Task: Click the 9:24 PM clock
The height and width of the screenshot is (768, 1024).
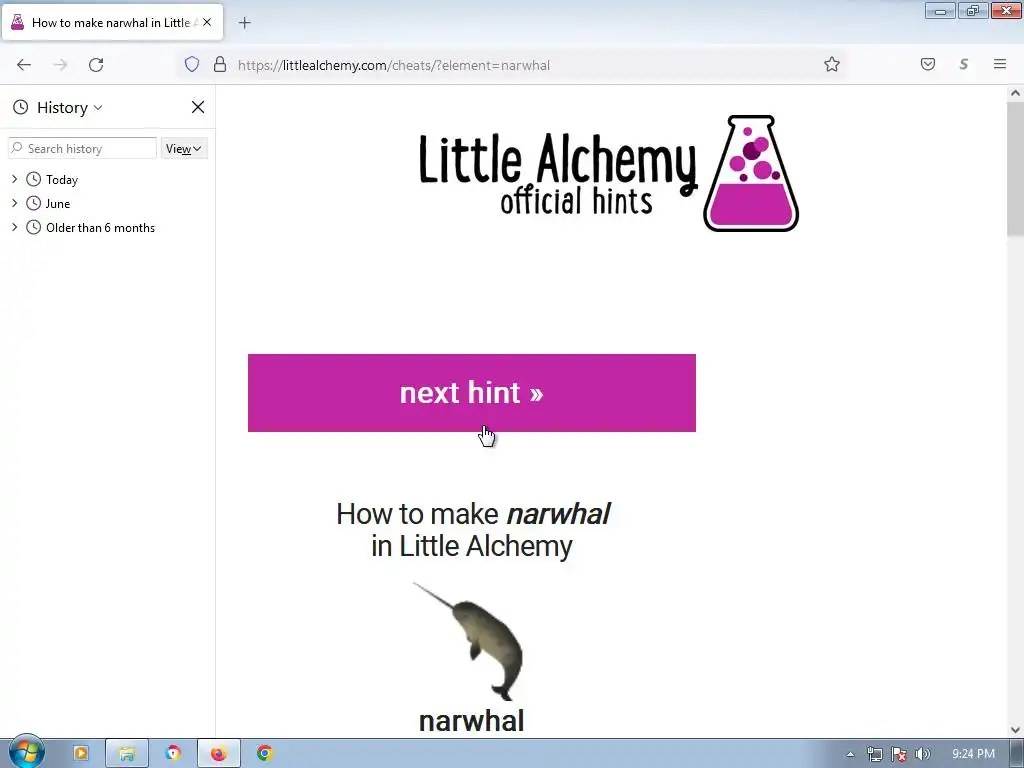Action: pyautogui.click(x=973, y=754)
